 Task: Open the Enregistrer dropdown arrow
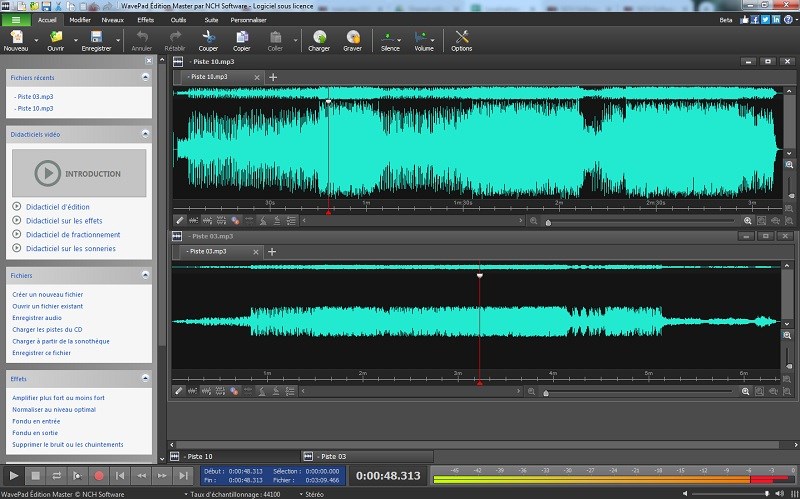tap(118, 40)
